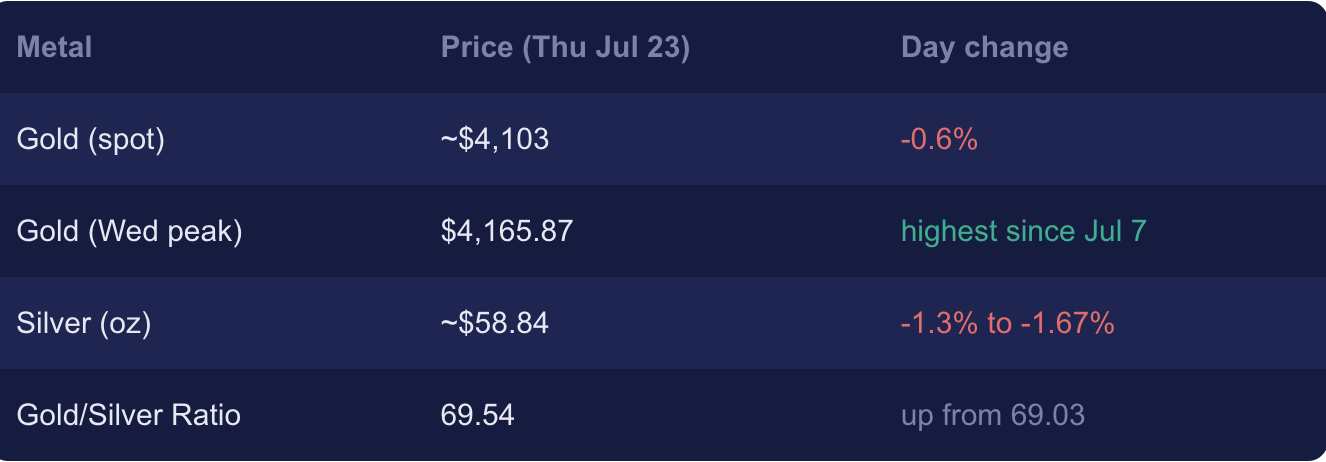Select the Silver (oz) row label
The image size is (1326, 462).
tap(83, 323)
